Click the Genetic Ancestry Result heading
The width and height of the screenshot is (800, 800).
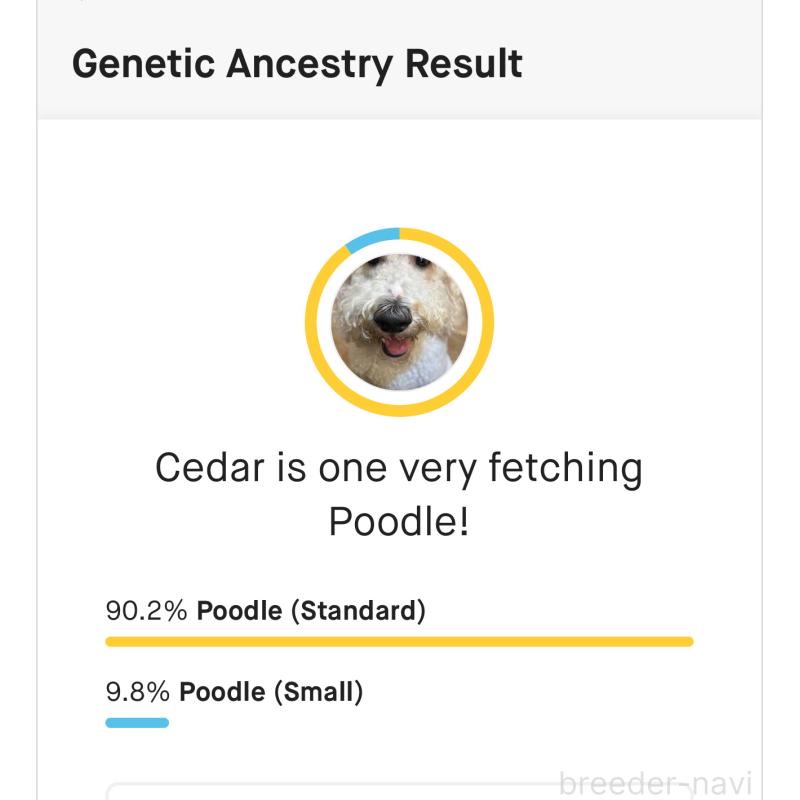(297, 64)
